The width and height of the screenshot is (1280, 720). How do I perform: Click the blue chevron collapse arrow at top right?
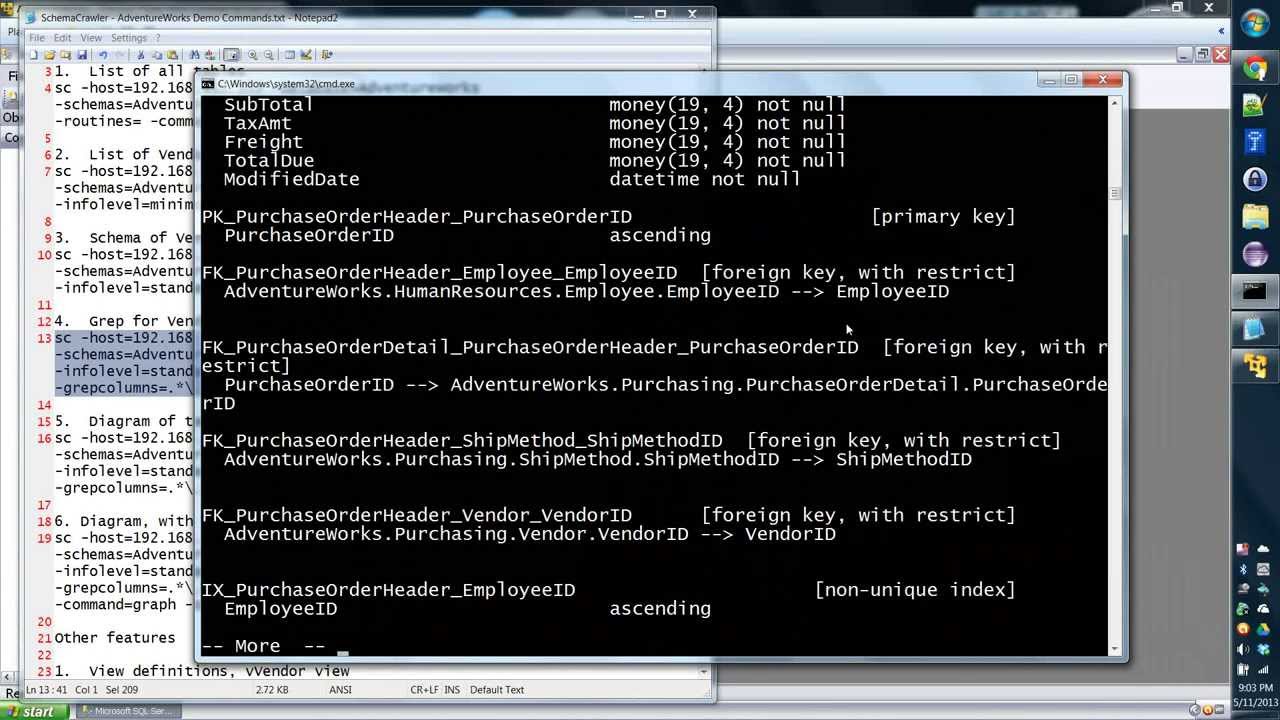click(x=1221, y=31)
